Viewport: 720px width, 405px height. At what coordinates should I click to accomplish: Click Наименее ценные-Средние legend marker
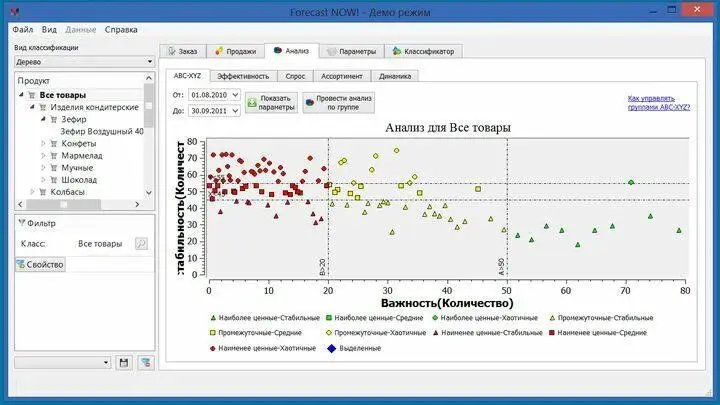(x=551, y=333)
